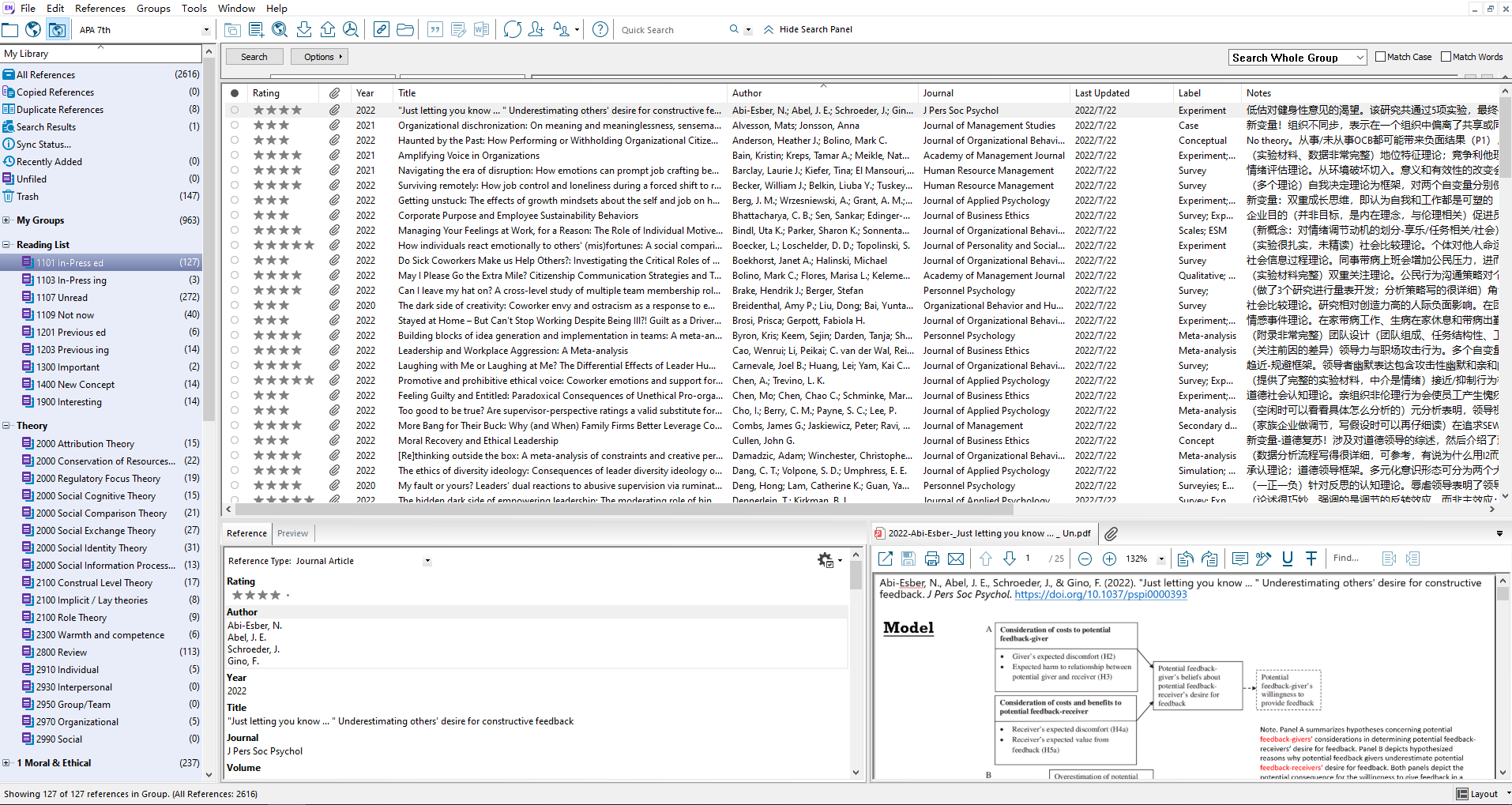Sort the list by Year column header
This screenshot has width=1512, height=805.
[365, 93]
